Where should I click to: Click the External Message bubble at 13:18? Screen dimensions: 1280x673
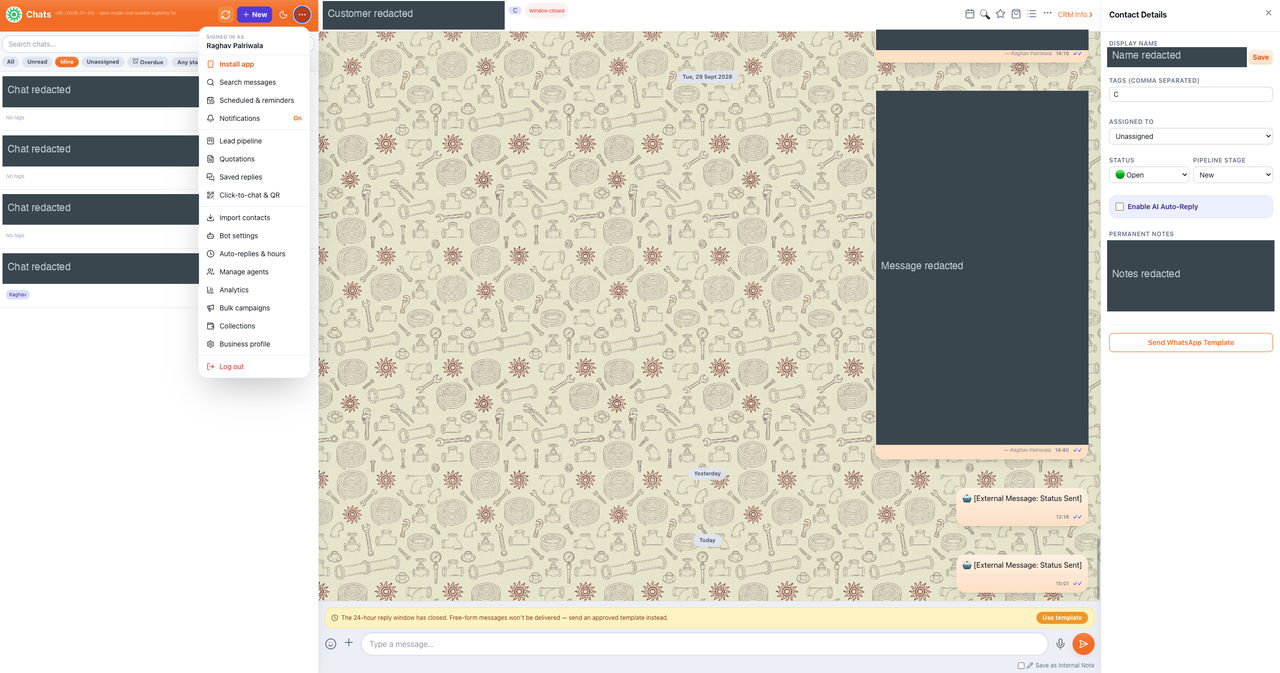coord(1021,505)
